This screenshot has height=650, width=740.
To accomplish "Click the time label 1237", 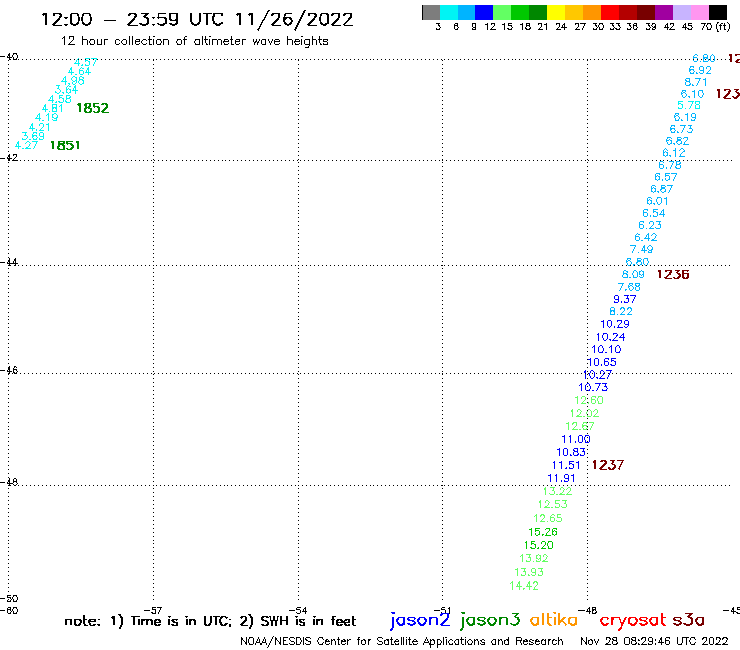I will 608,465.
